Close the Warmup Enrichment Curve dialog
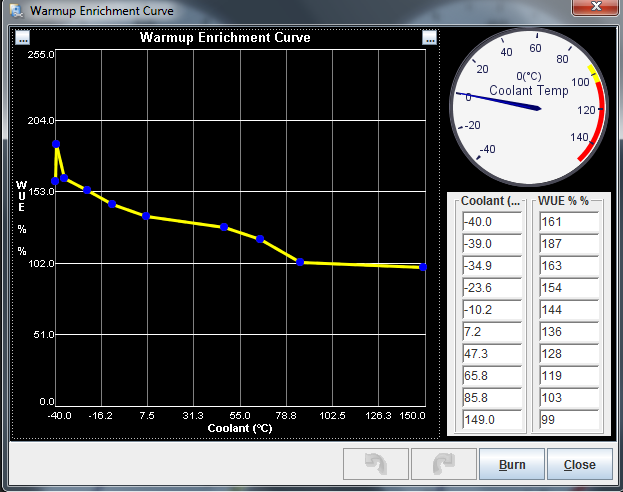623x492 pixels. [x=580, y=464]
